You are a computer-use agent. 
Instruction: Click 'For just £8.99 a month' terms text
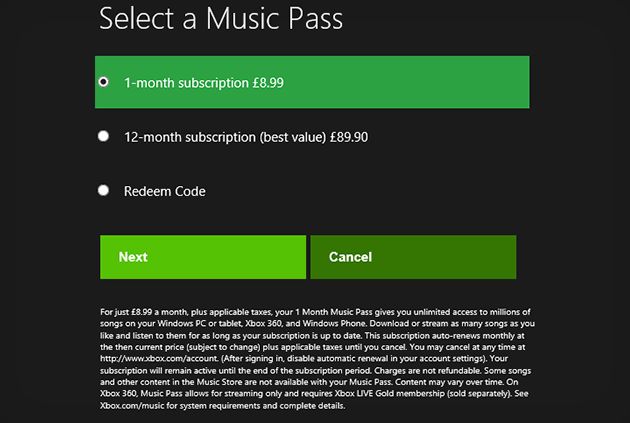click(x=143, y=312)
